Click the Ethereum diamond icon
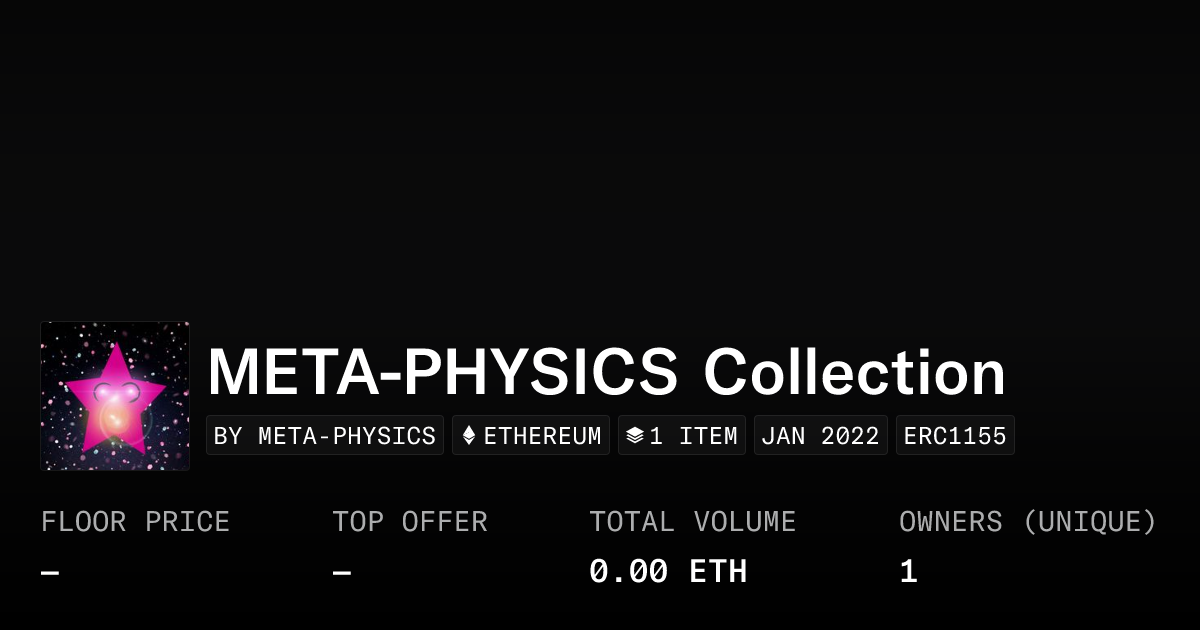This screenshot has width=1200, height=630. tap(469, 436)
